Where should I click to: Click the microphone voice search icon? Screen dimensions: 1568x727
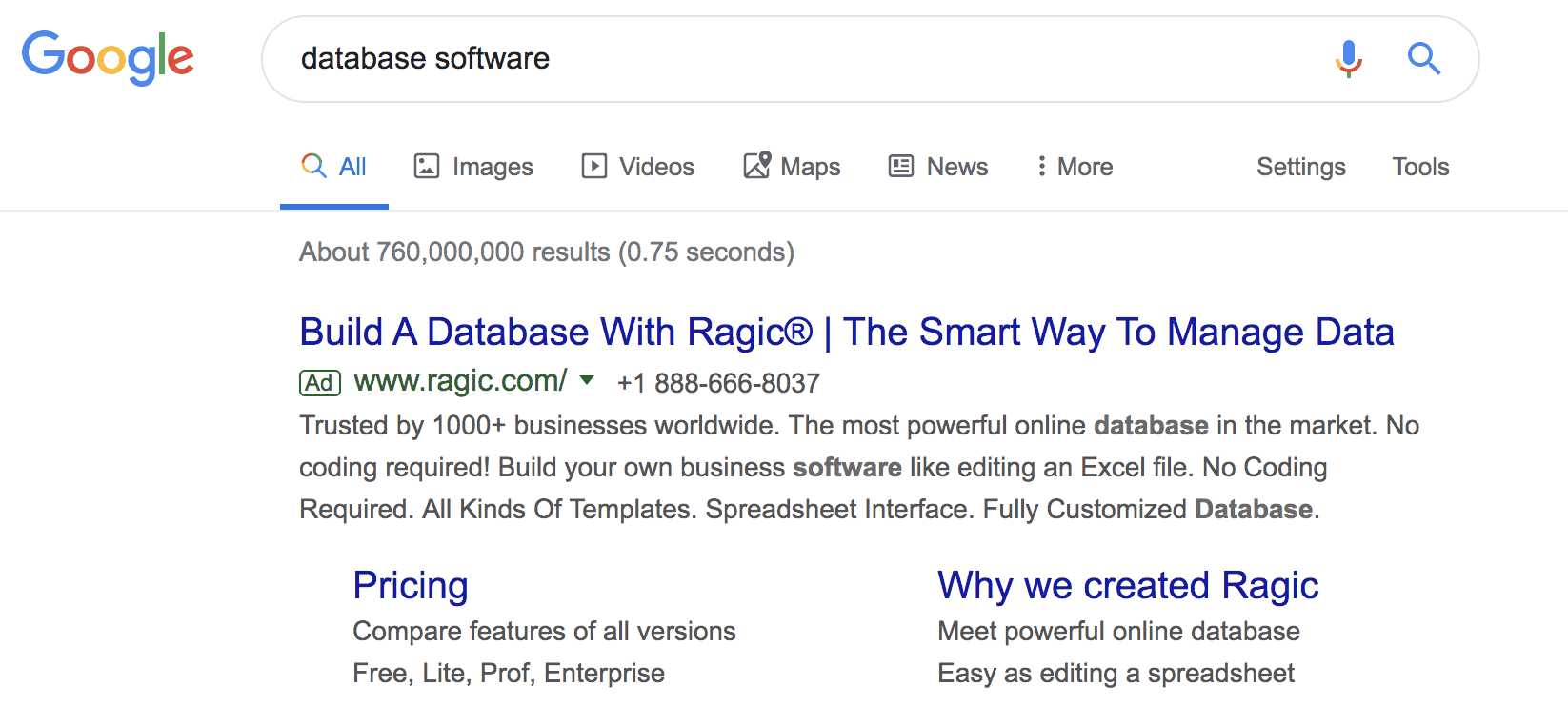1348,58
